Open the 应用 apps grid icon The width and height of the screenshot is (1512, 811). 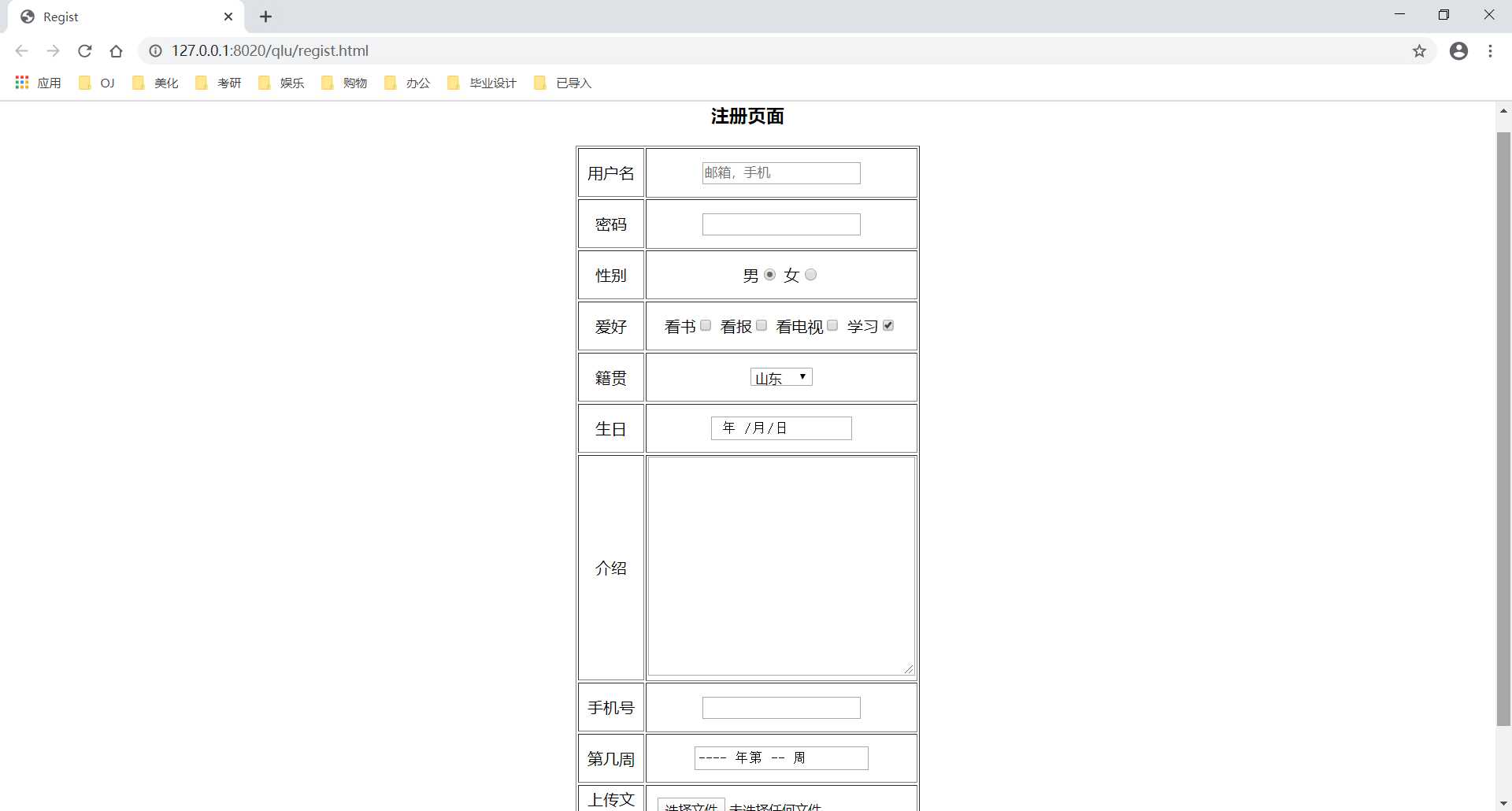pyautogui.click(x=22, y=83)
